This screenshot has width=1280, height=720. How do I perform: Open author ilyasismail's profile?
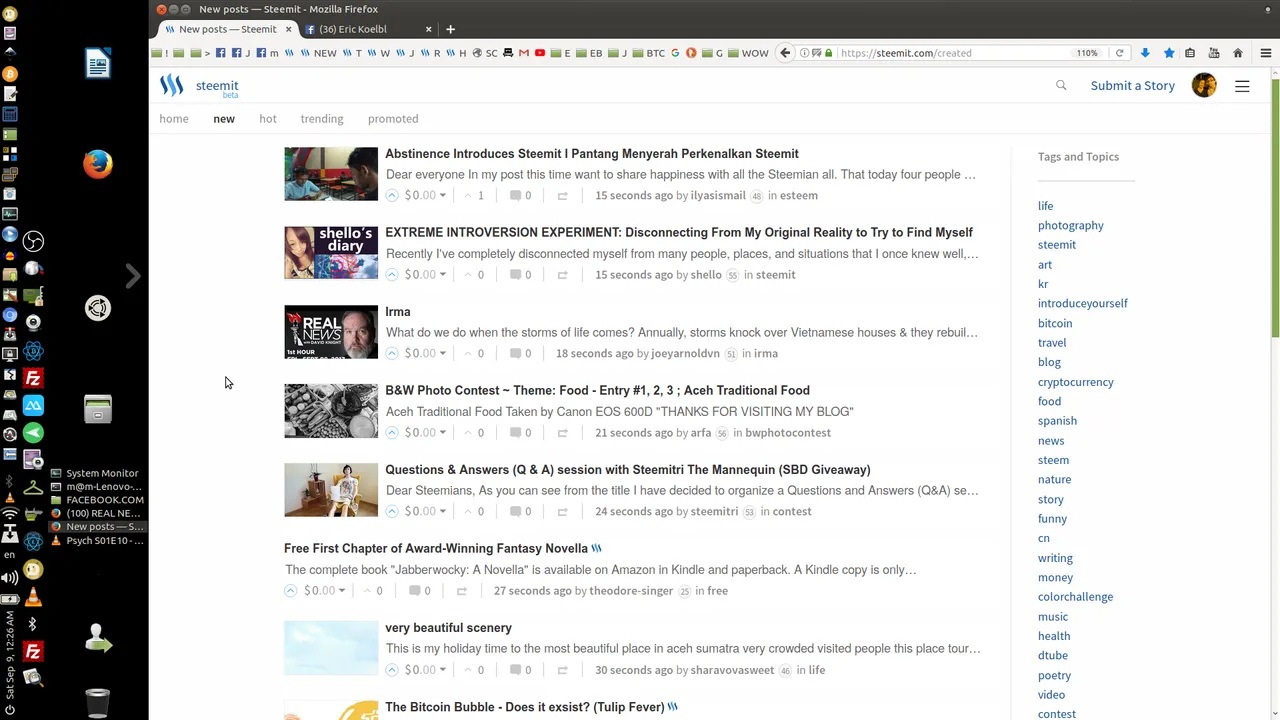718,195
